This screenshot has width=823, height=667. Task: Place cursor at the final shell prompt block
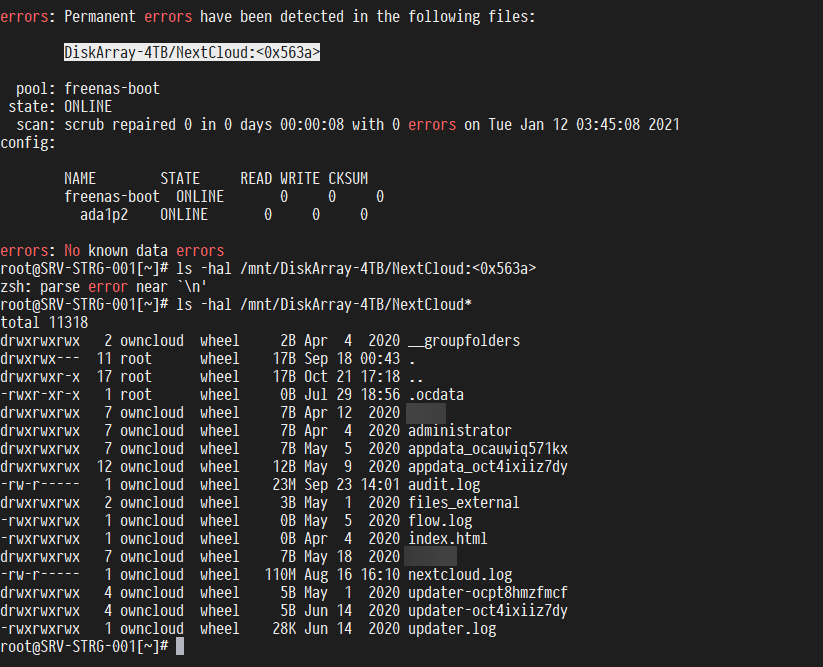coord(180,647)
